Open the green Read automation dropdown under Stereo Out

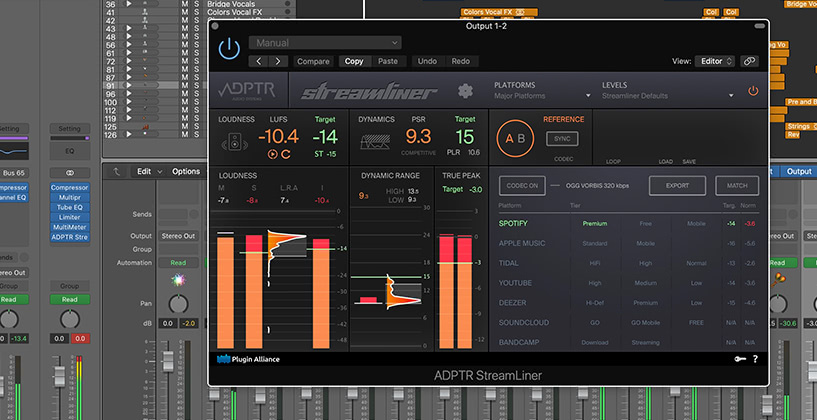[x=178, y=263]
